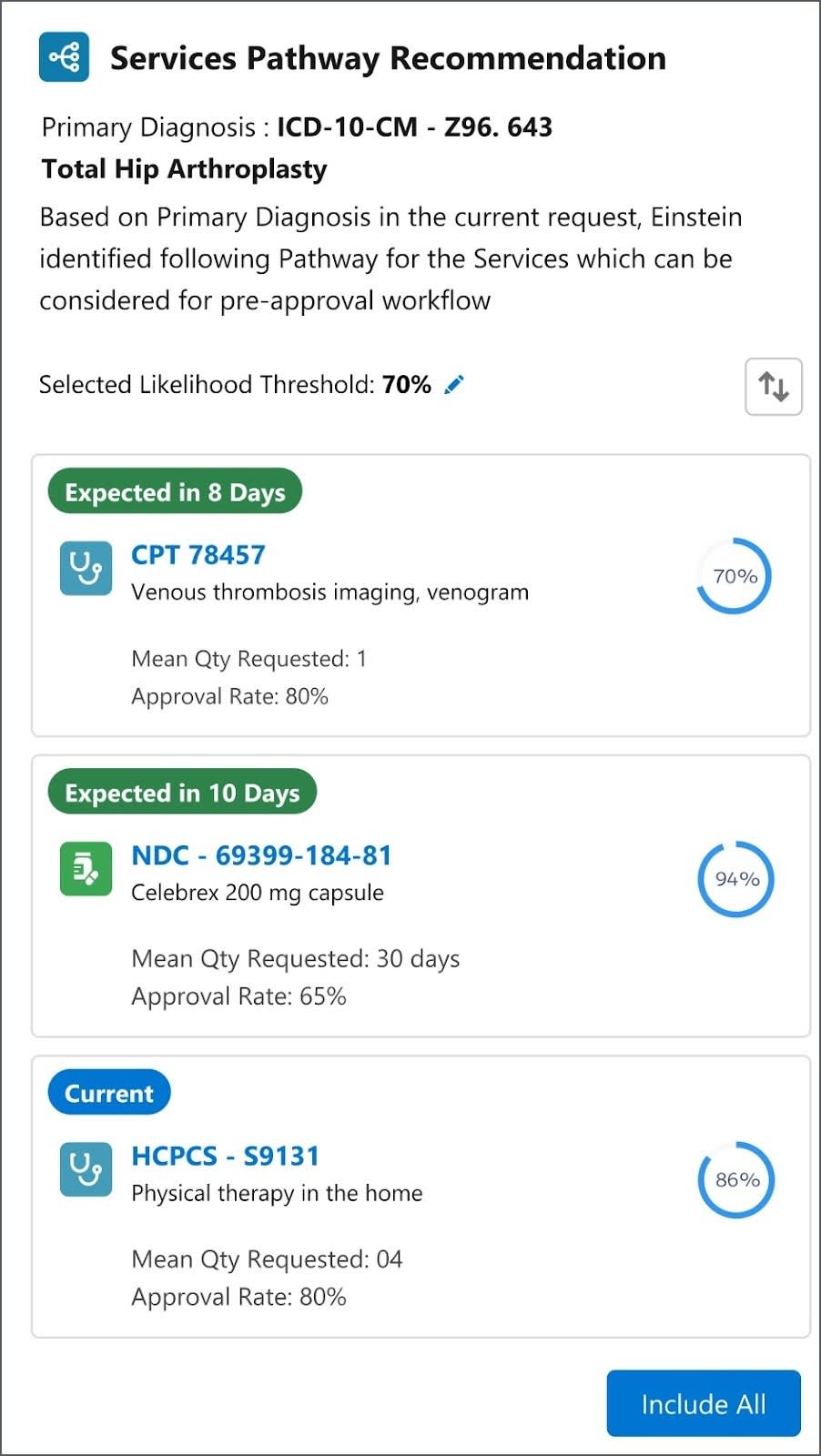The height and width of the screenshot is (1456, 821).
Task: Toggle the Expected in 8 Days badge
Action: click(x=174, y=491)
